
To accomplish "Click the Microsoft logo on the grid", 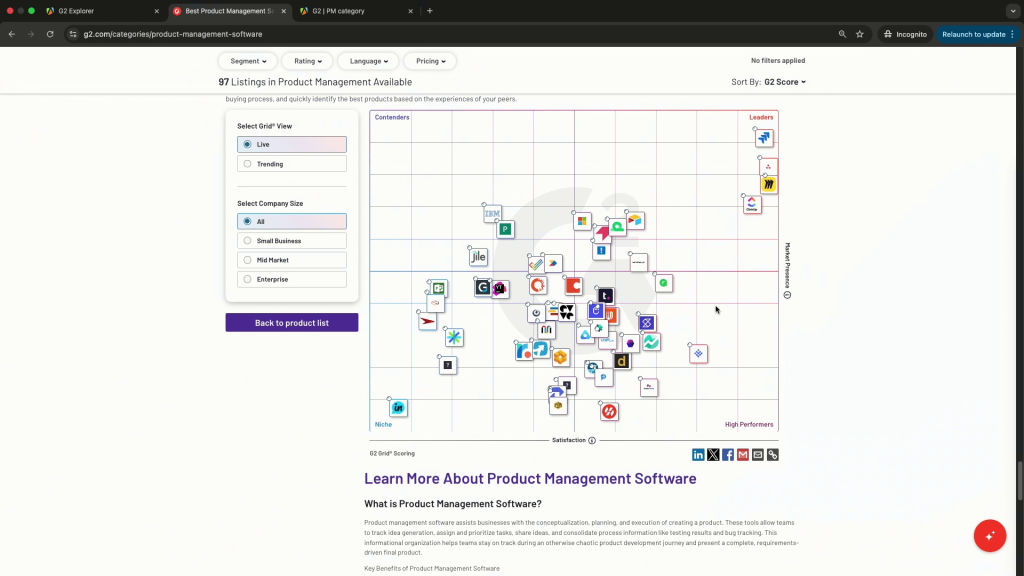I will click(x=582, y=221).
